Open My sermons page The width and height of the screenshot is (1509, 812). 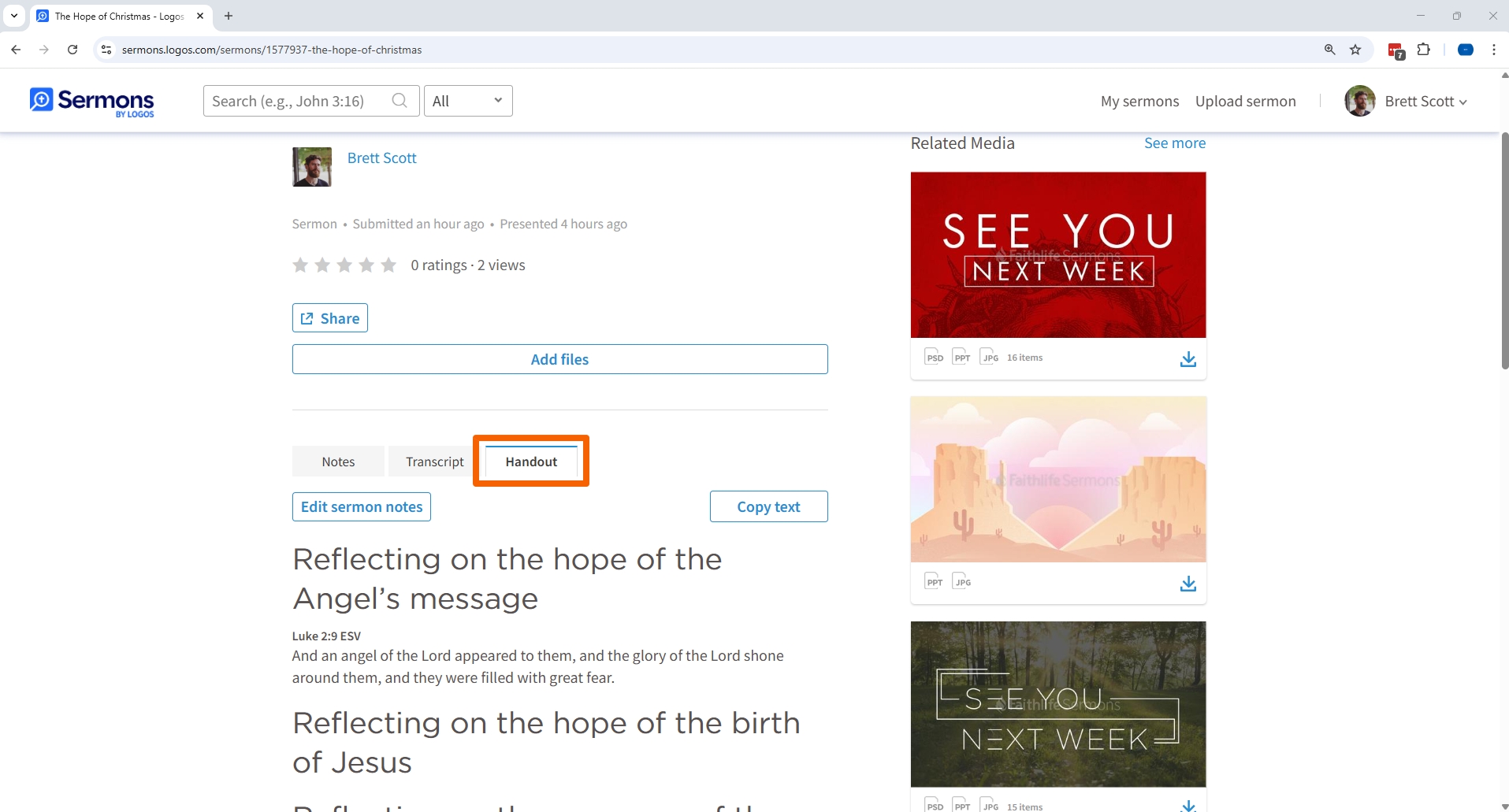1139,101
